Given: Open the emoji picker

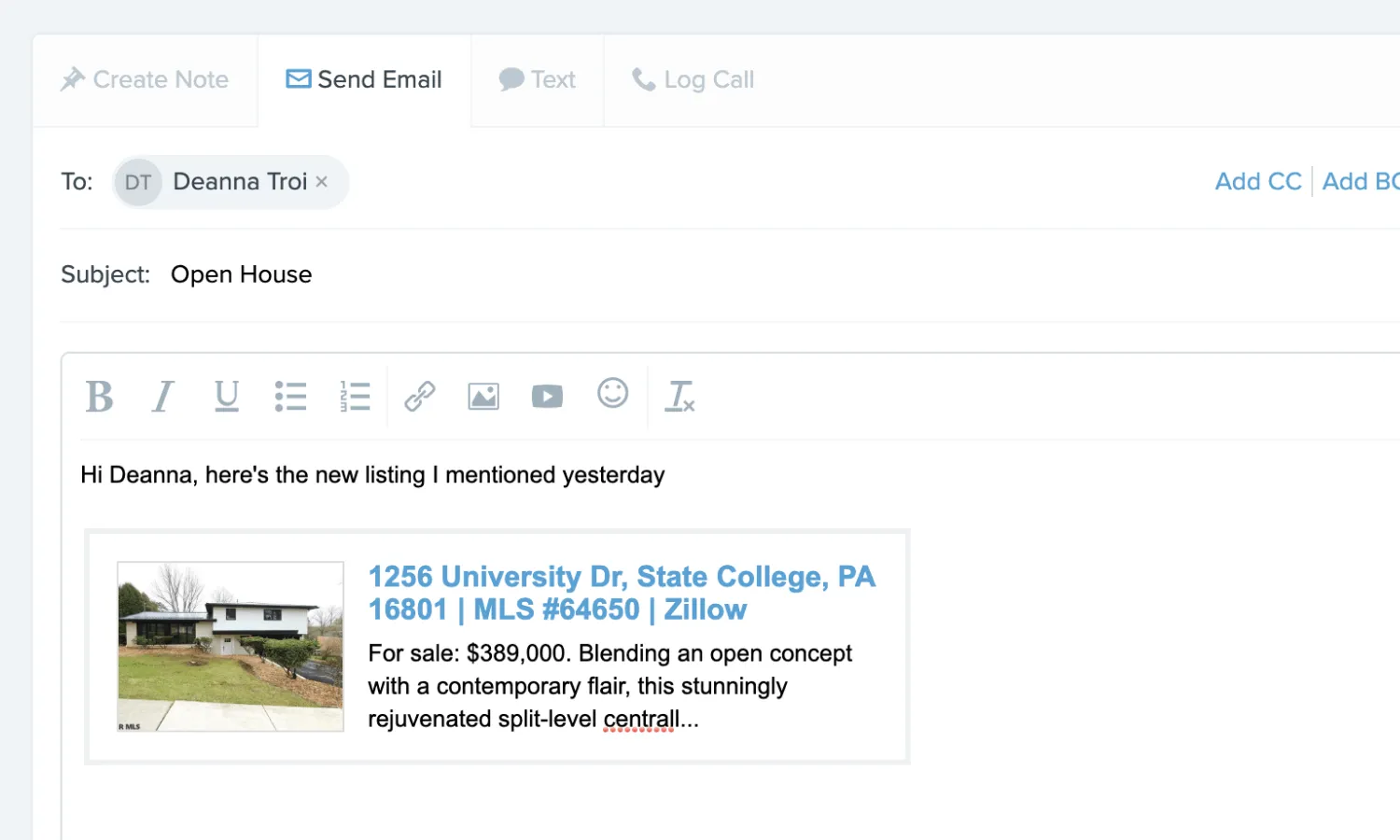Looking at the screenshot, I should [612, 396].
